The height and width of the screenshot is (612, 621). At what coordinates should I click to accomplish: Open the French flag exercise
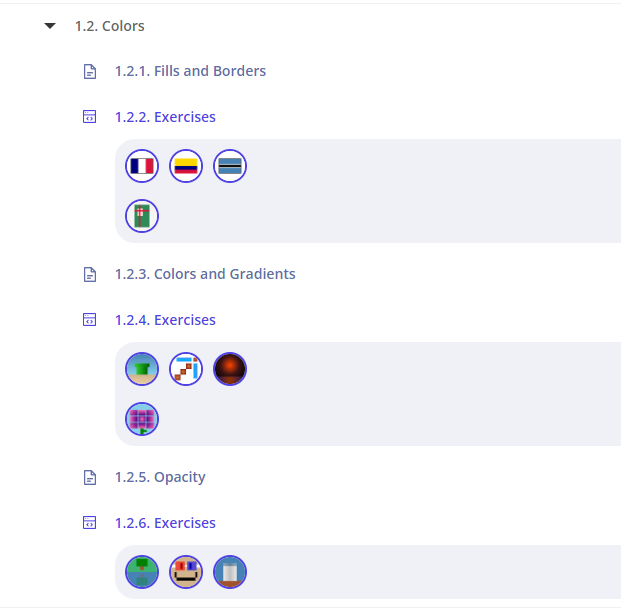pyautogui.click(x=142, y=166)
